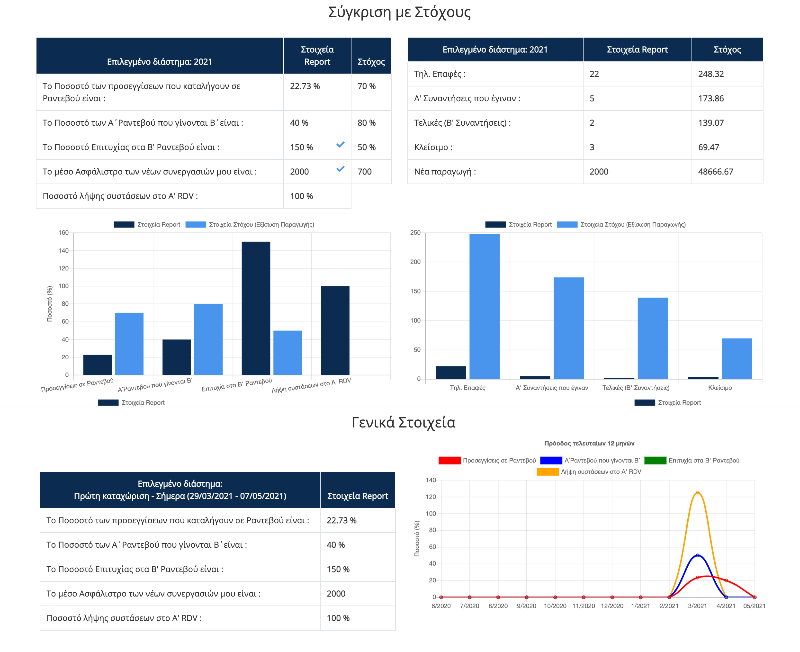Click the Γενικά Στοιχεία section heading
This screenshot has height=652, width=800.
point(404,422)
